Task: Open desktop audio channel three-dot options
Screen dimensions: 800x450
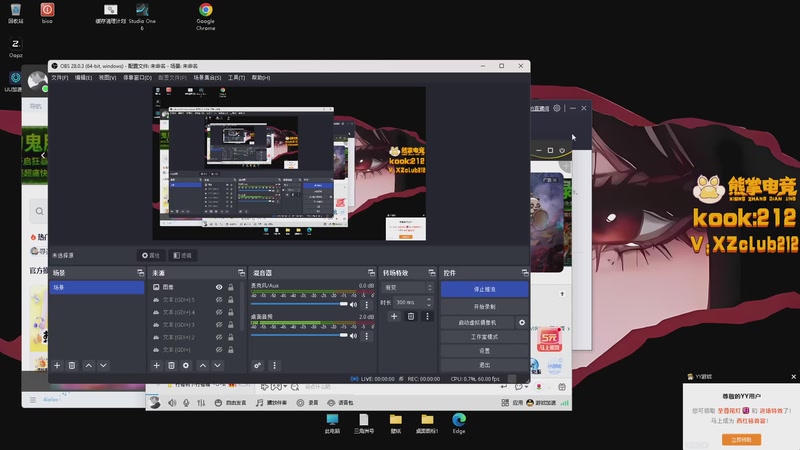Action: pos(366,336)
